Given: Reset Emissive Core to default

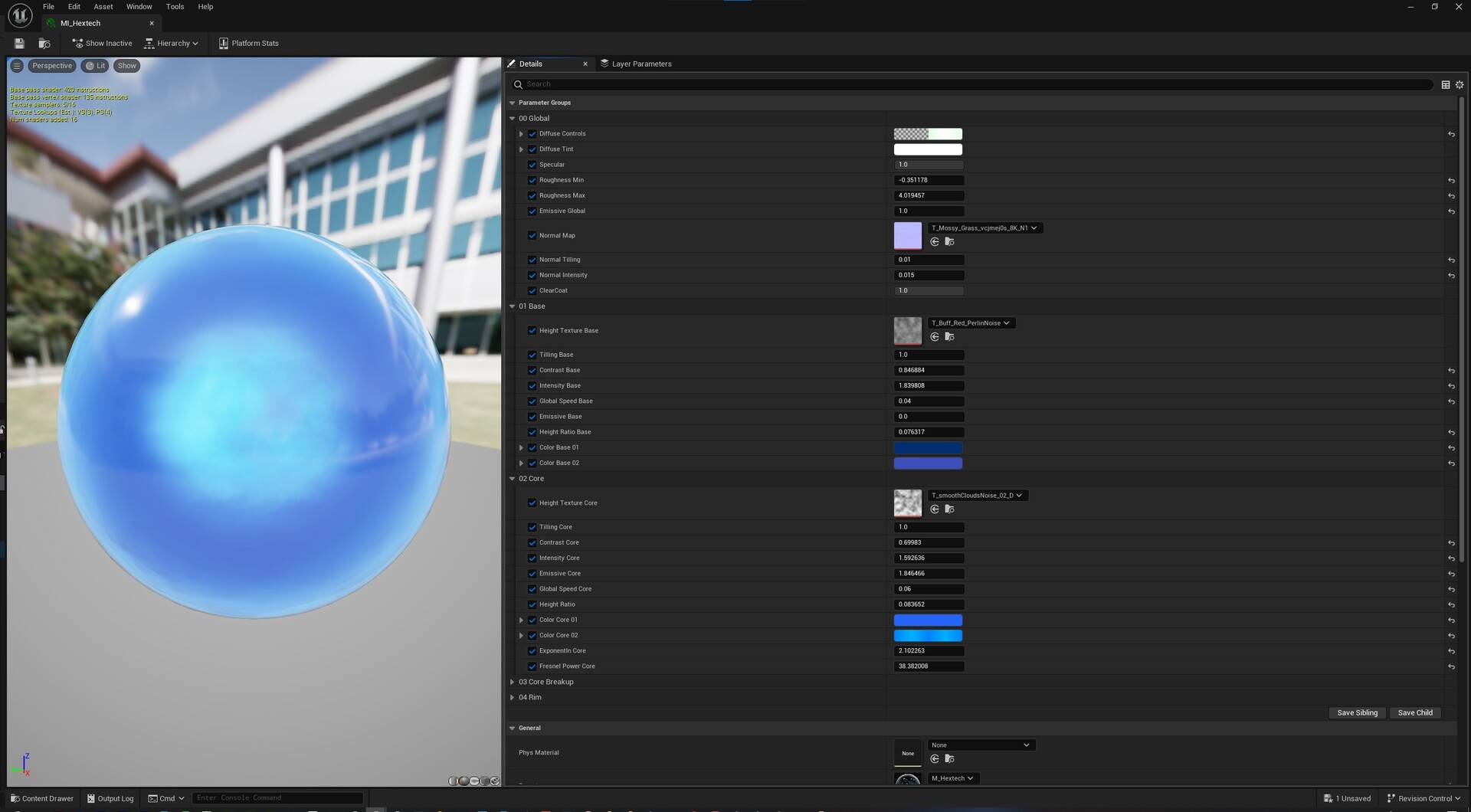Looking at the screenshot, I should pos(1451,574).
